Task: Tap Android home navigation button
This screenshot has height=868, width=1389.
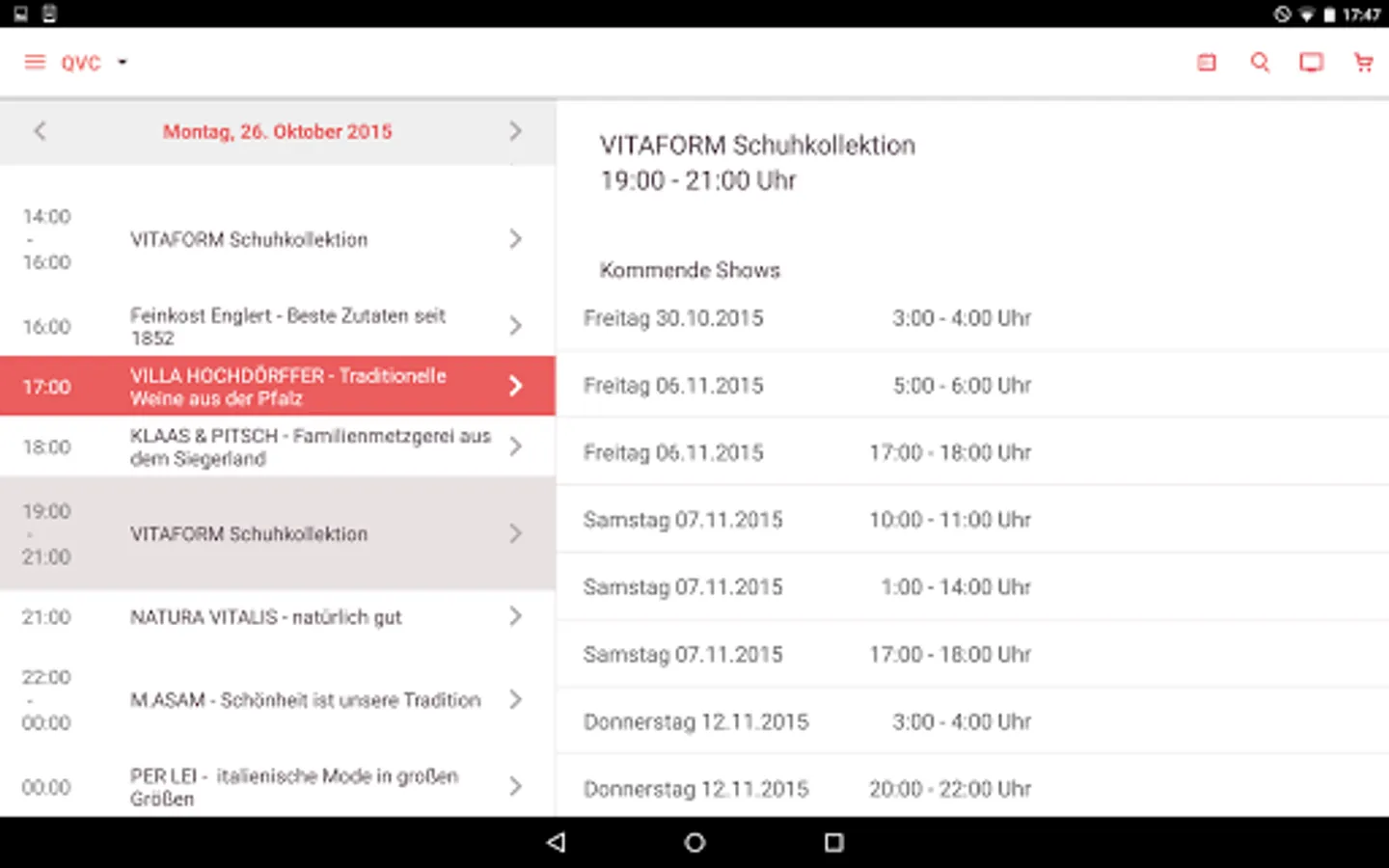Action: point(694,842)
